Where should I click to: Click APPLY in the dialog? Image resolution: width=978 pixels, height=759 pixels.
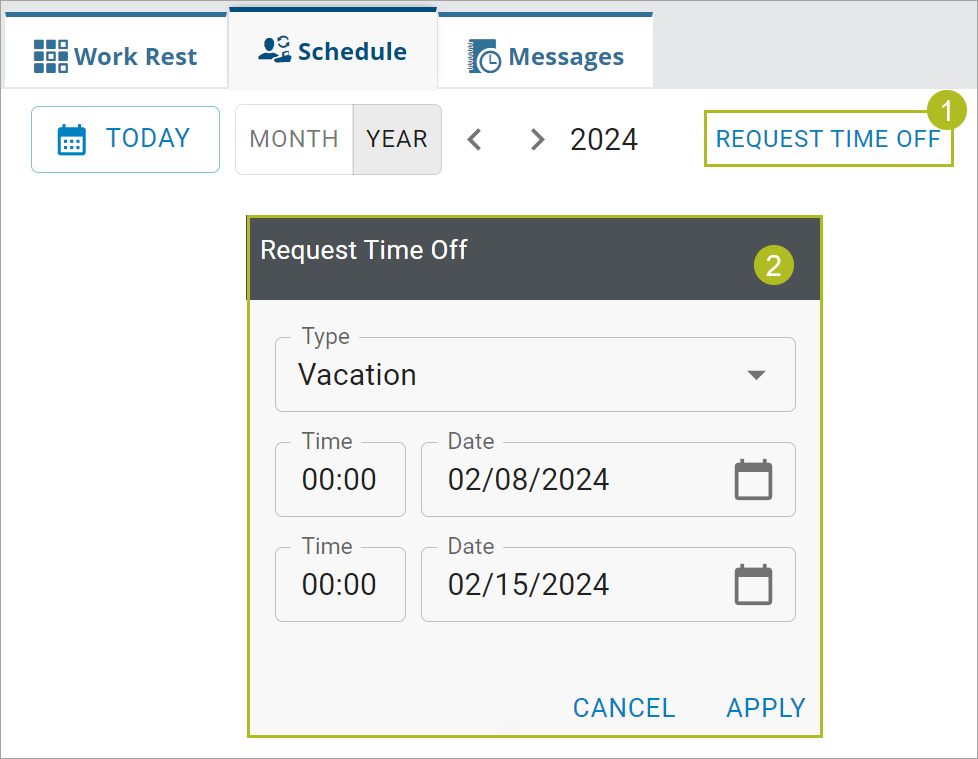click(766, 708)
